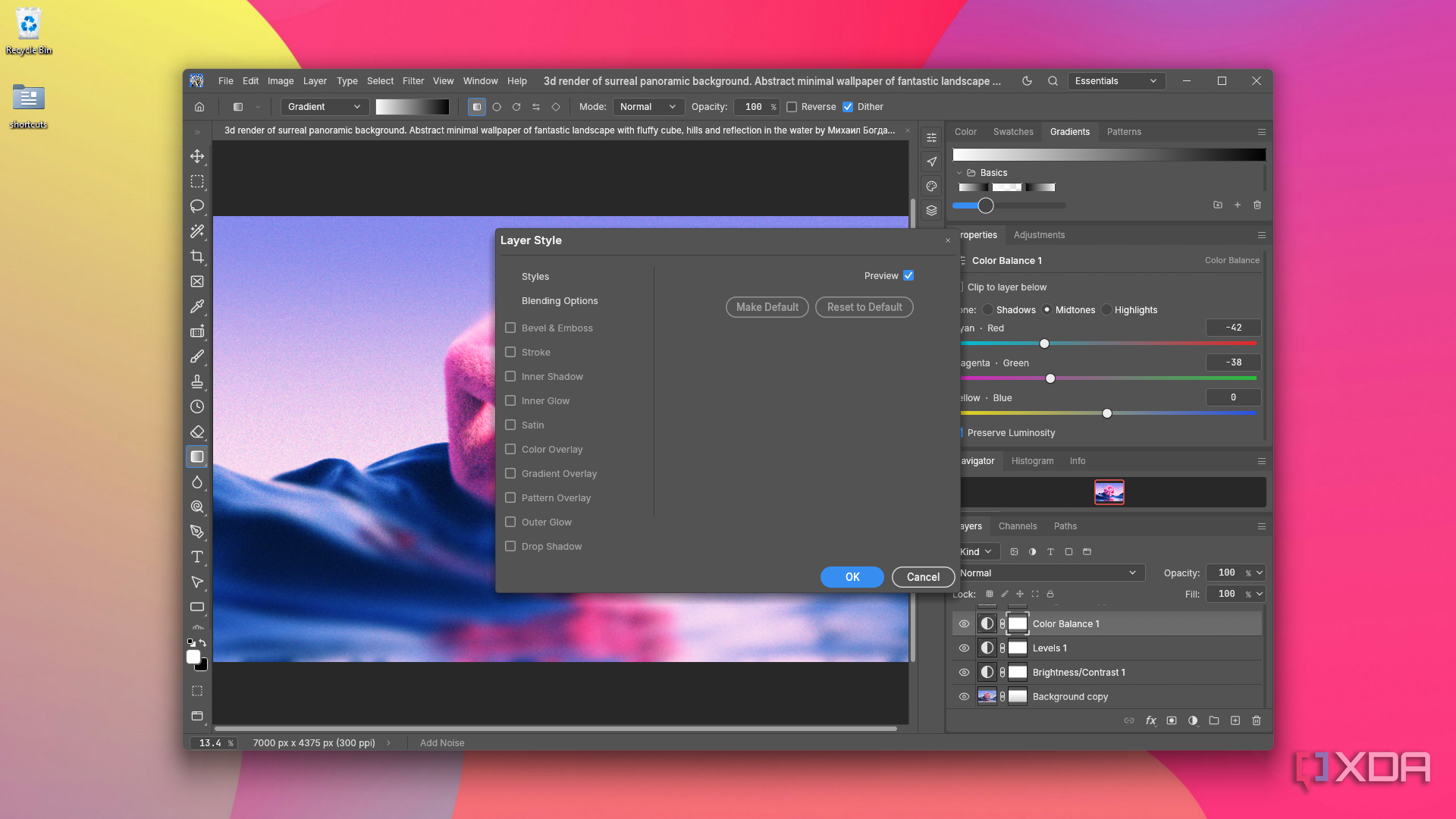Enable the Drop Shadow checkbox
The image size is (1456, 819).
point(510,546)
